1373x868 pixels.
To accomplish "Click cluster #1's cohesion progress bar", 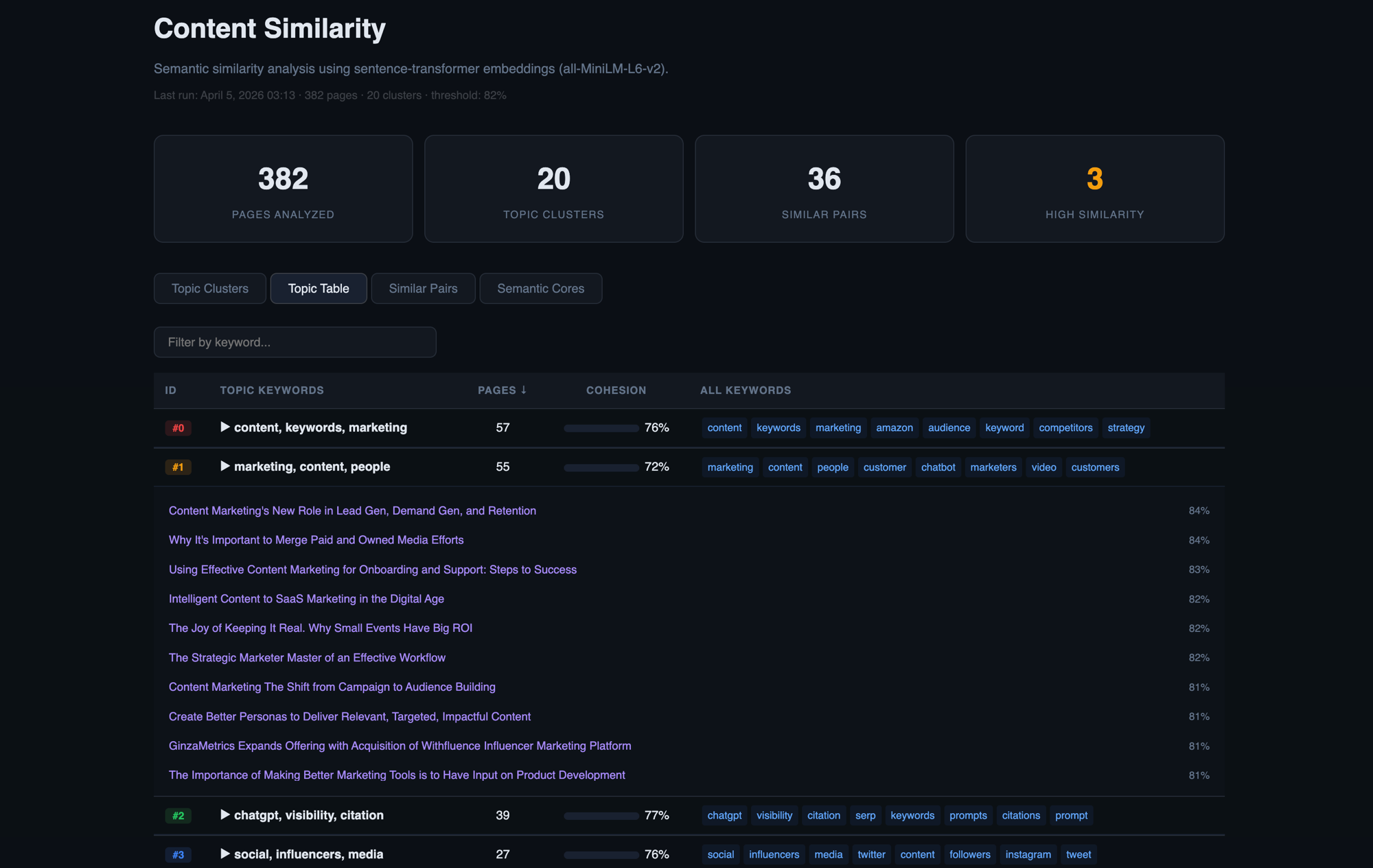I will coord(601,467).
